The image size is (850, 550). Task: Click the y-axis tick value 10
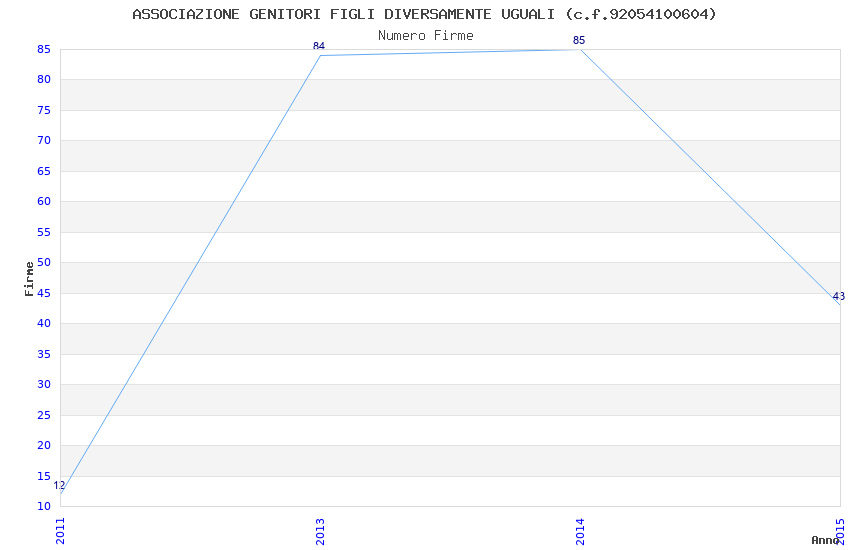tap(44, 507)
